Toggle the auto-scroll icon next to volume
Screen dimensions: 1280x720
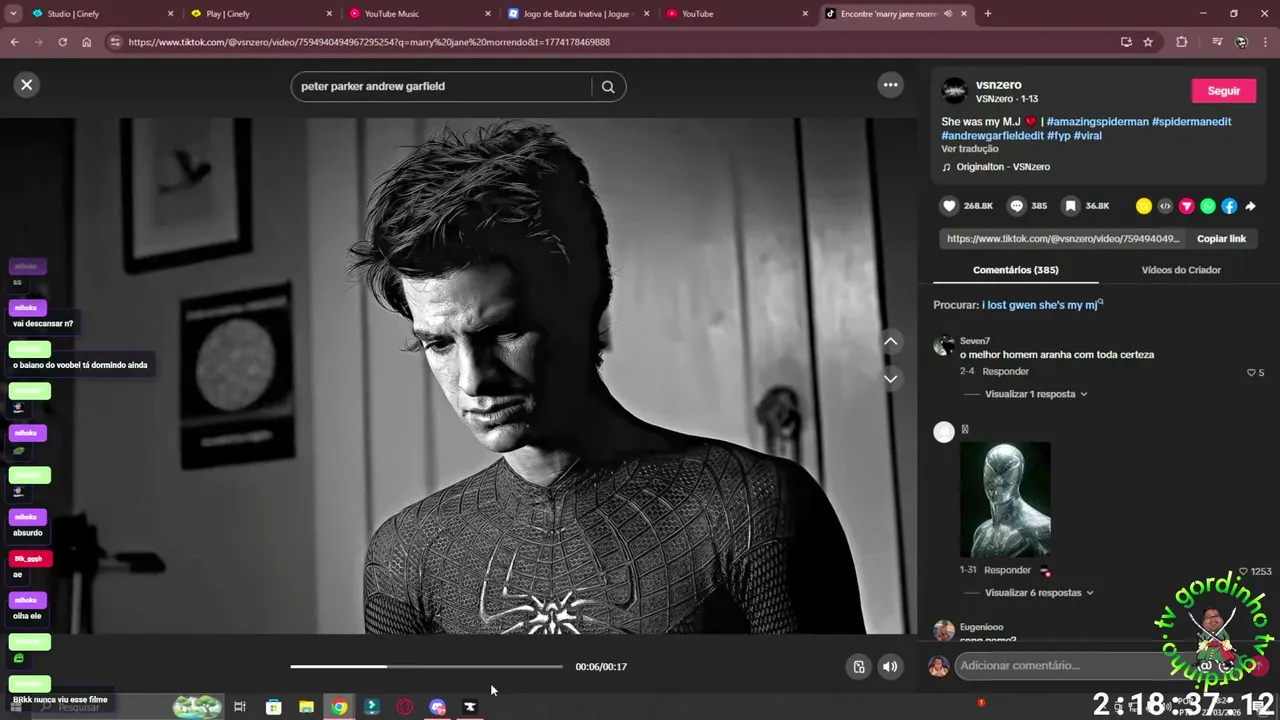(858, 667)
